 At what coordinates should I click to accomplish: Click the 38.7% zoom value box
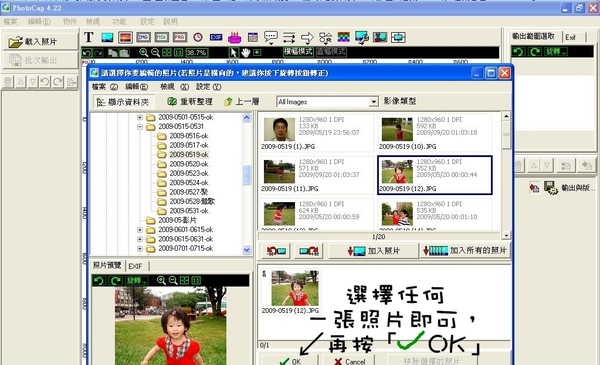point(197,52)
